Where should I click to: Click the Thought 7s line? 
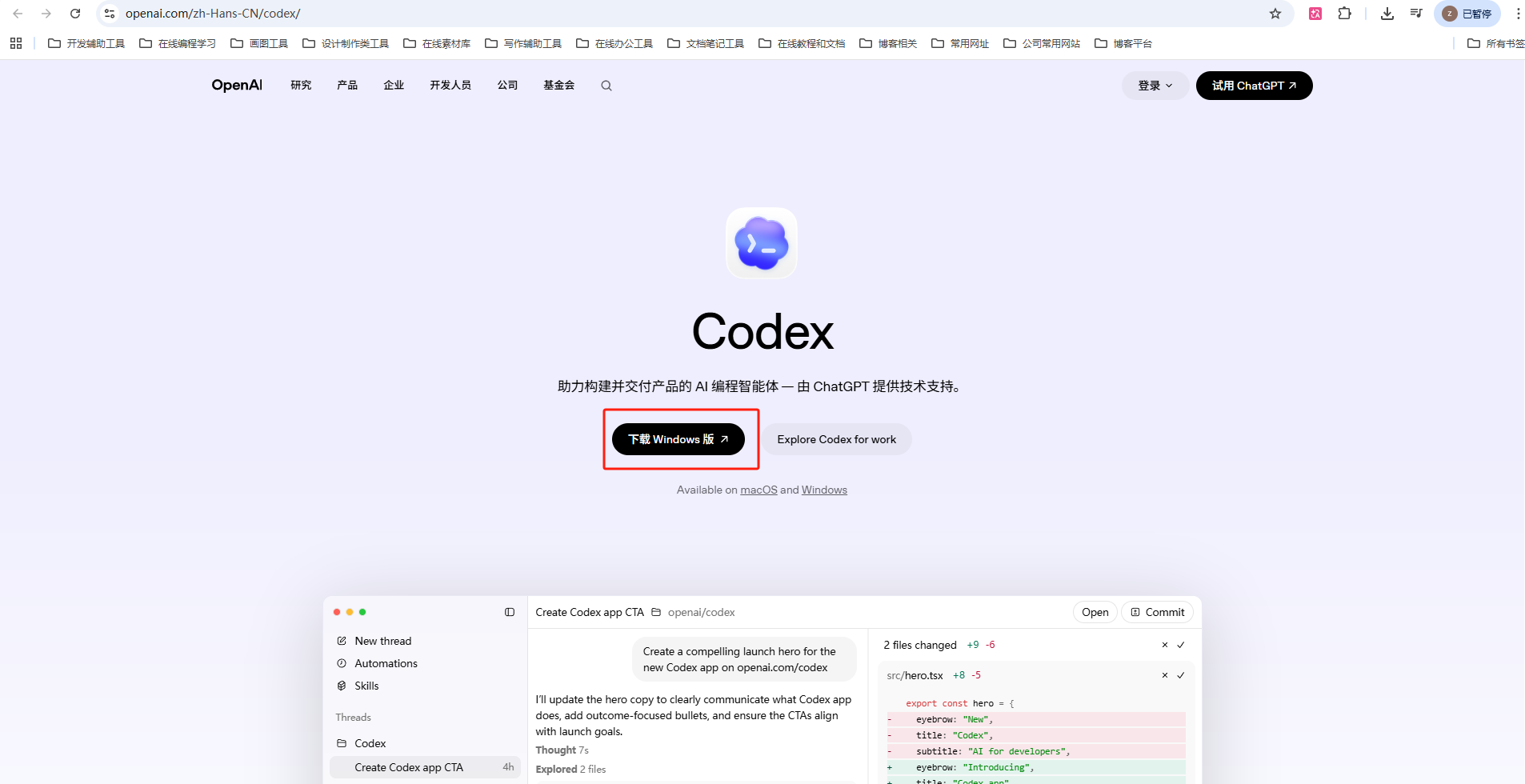click(x=562, y=750)
